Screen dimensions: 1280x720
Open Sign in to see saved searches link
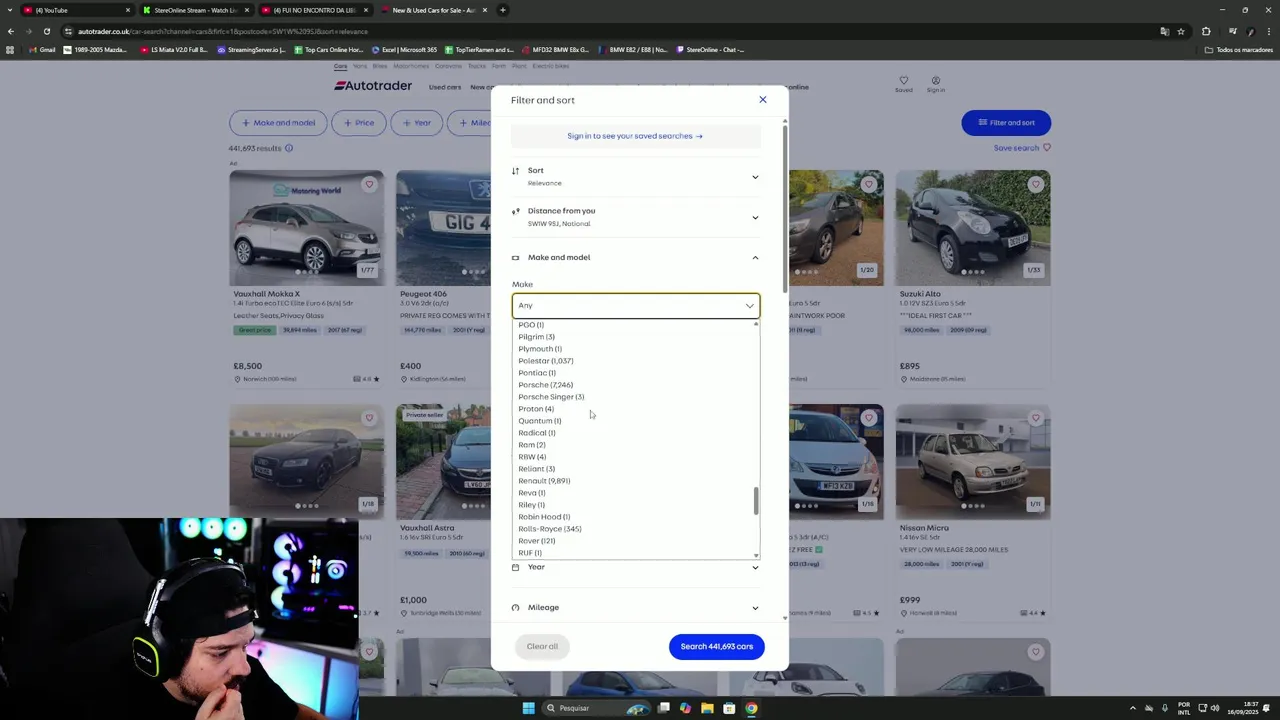(635, 136)
